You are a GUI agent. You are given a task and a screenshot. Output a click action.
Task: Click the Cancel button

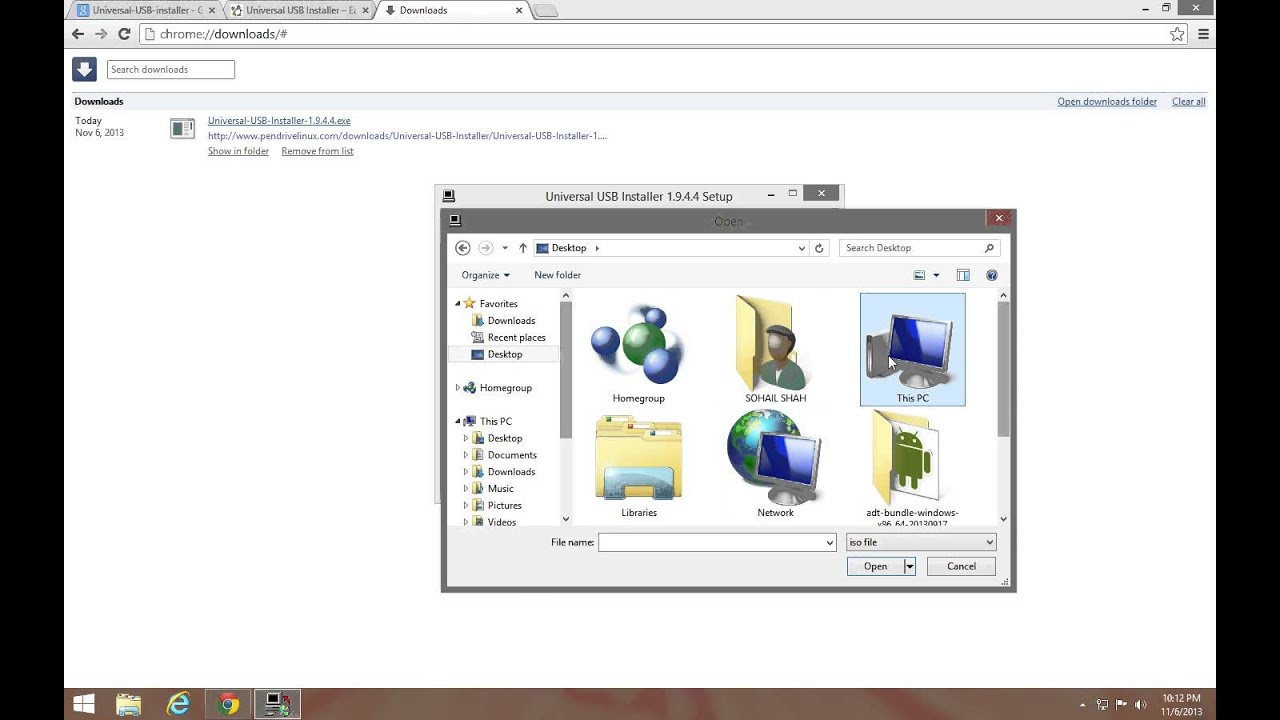(961, 566)
